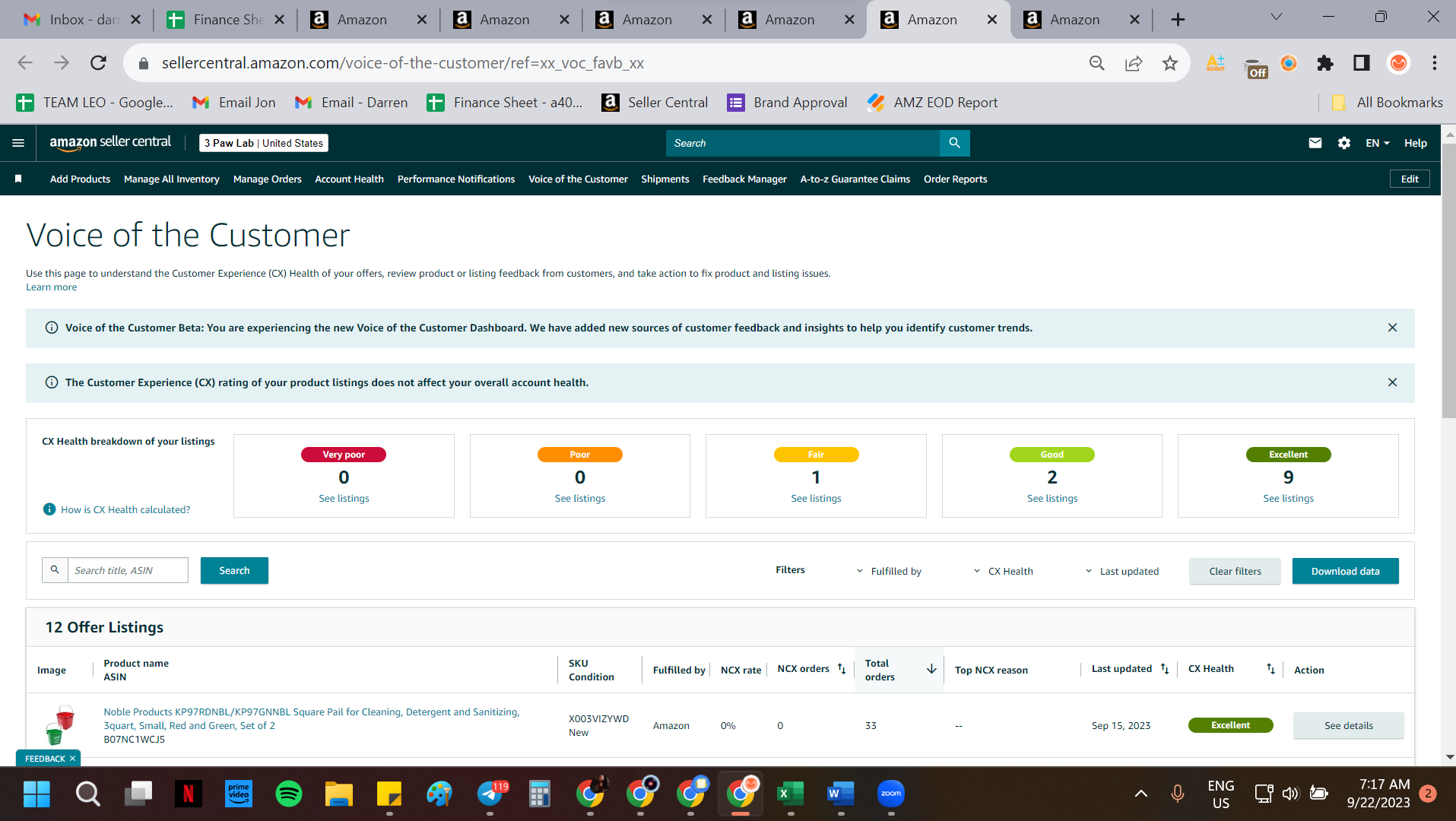Open the Chrome extensions puzzle icon
The image size is (1456, 821).
point(1325,63)
